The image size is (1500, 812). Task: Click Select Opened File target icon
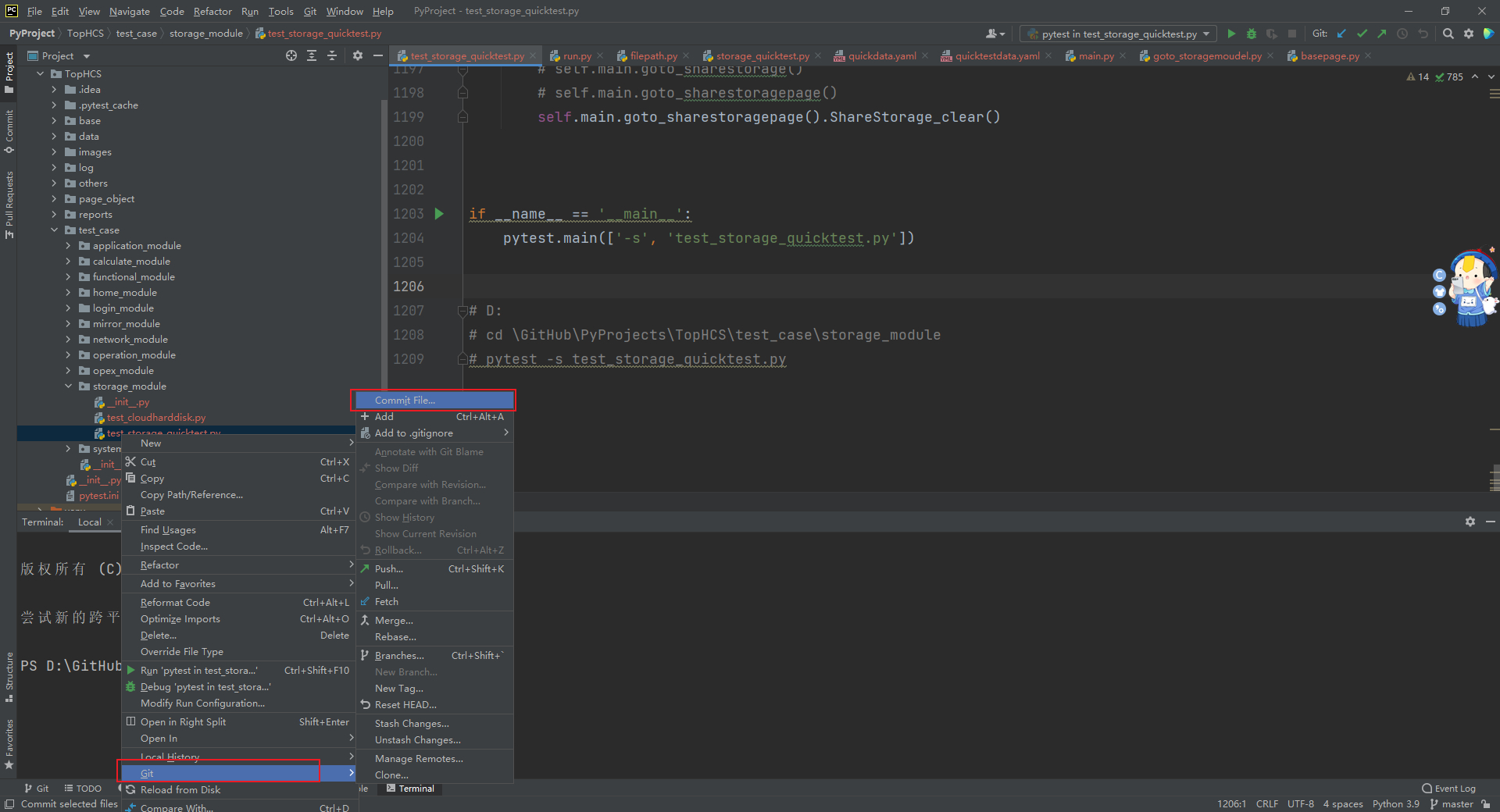[x=291, y=55]
